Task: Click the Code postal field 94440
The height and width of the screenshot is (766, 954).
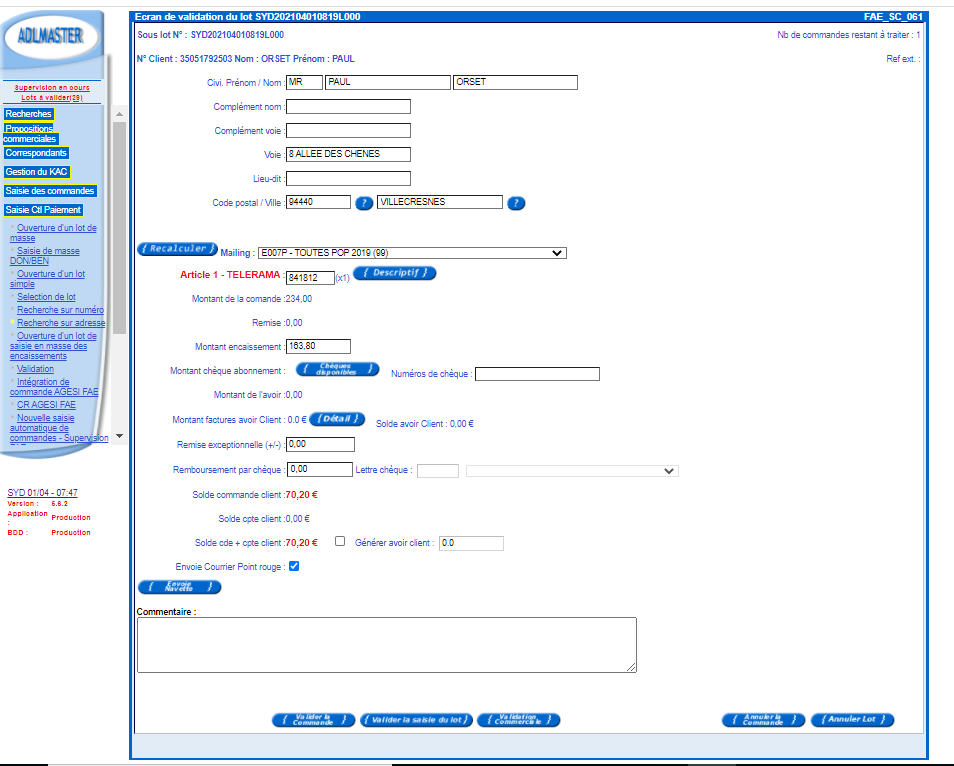Action: (x=318, y=202)
